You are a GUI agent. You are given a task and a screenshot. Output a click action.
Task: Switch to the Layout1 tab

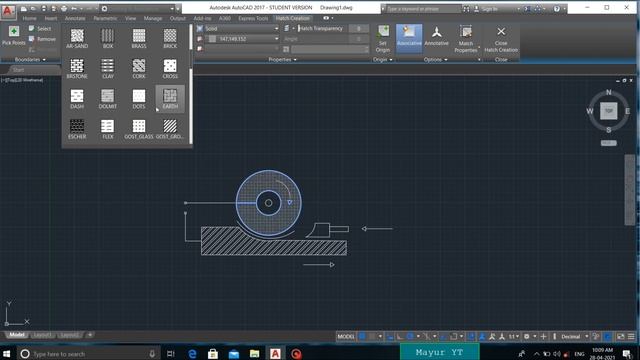click(42, 335)
